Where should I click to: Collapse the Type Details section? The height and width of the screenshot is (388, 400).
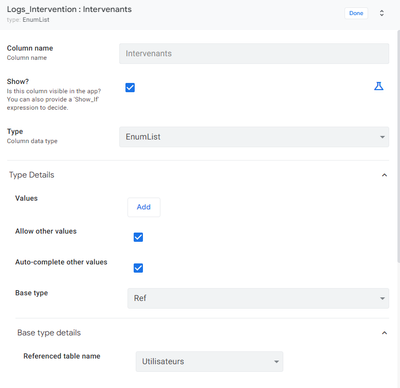coord(384,175)
